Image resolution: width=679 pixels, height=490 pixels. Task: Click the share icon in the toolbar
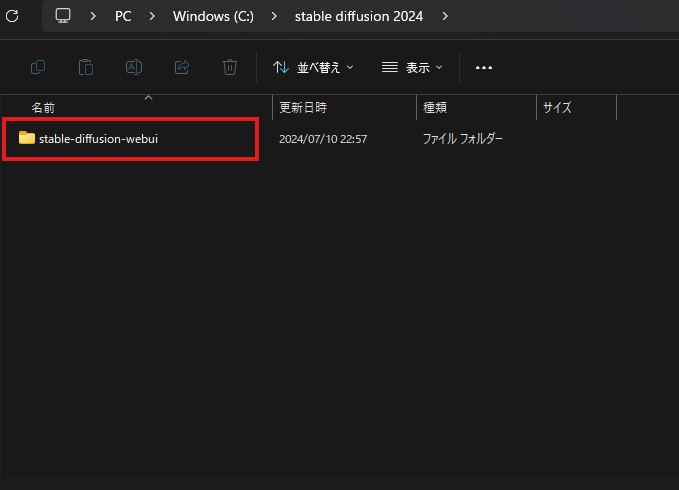pyautogui.click(x=182, y=67)
